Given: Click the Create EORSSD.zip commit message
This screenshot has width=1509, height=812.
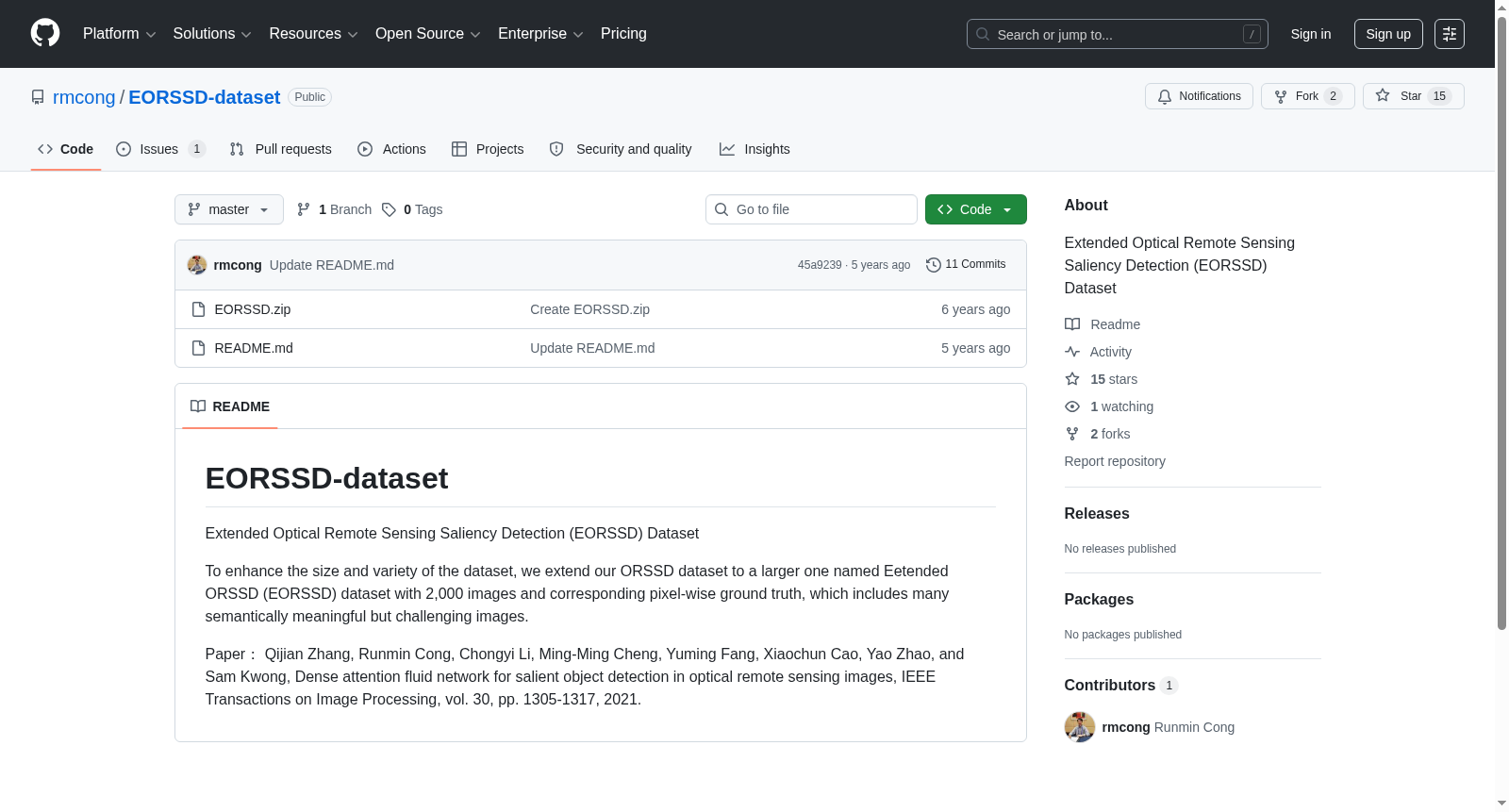Looking at the screenshot, I should click(589, 309).
